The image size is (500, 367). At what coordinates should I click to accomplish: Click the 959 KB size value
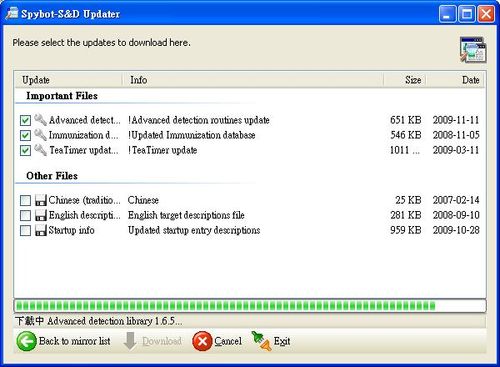[406, 230]
